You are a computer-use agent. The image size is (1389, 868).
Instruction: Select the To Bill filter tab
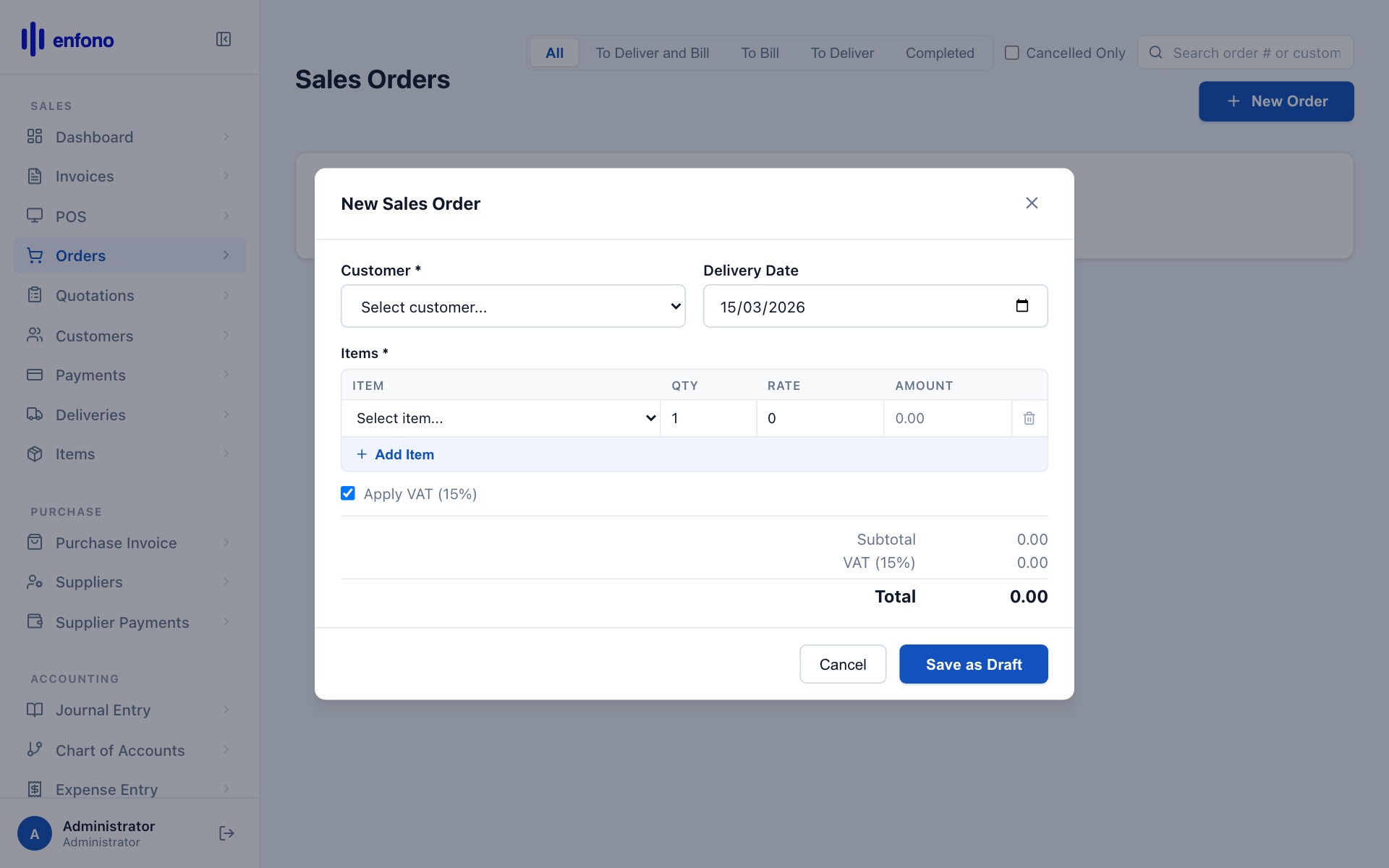coord(760,52)
